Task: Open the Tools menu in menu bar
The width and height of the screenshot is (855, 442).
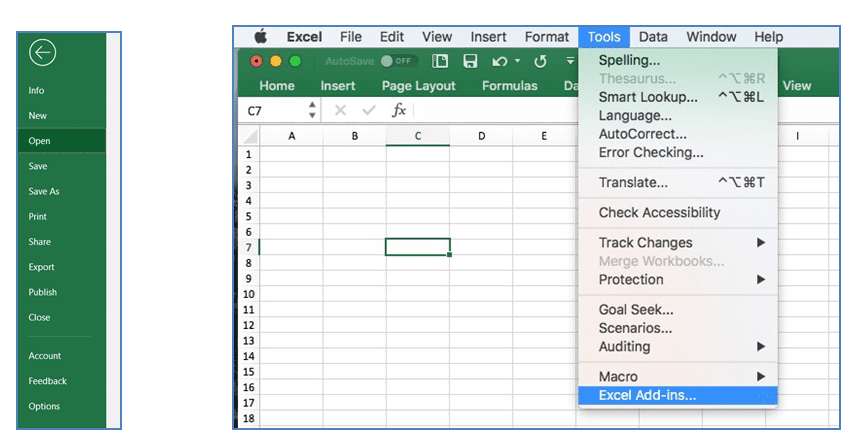Action: click(604, 37)
